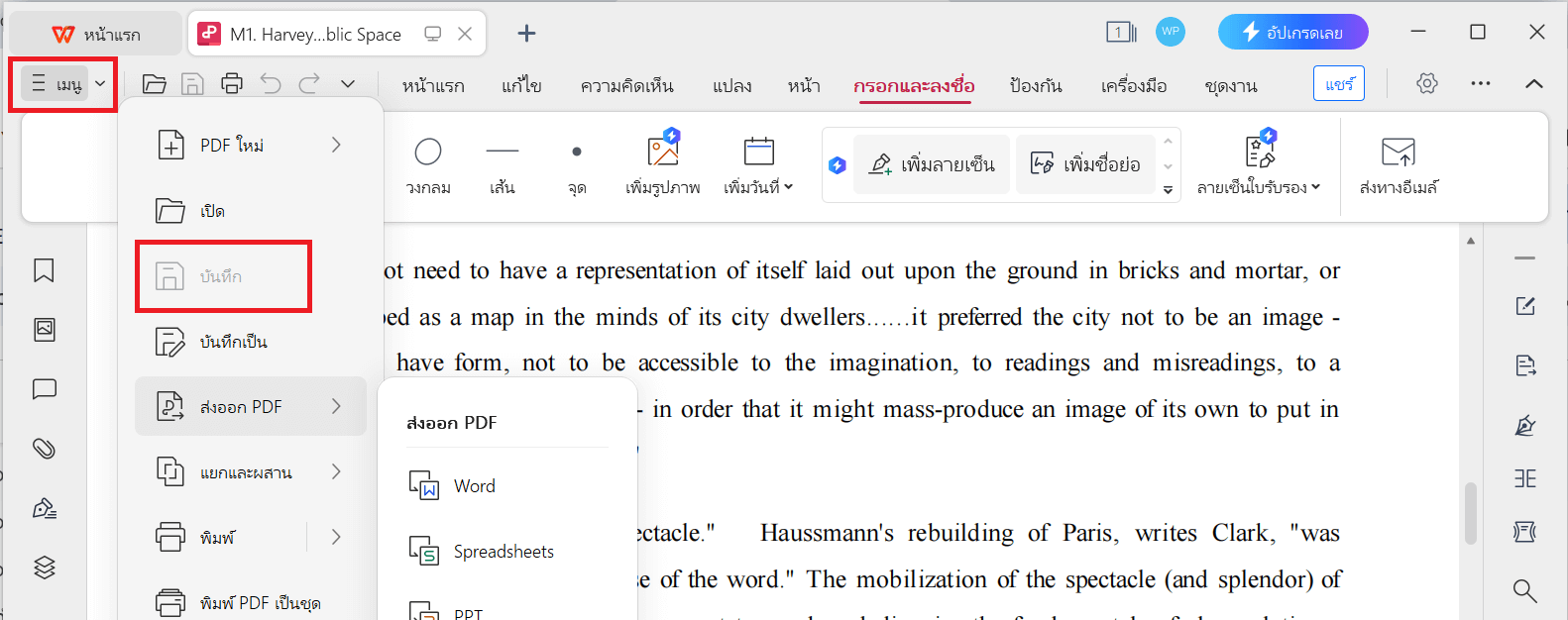The width and height of the screenshot is (1568, 620).
Task: Open the หน้า ribbon tab
Action: pos(804,86)
